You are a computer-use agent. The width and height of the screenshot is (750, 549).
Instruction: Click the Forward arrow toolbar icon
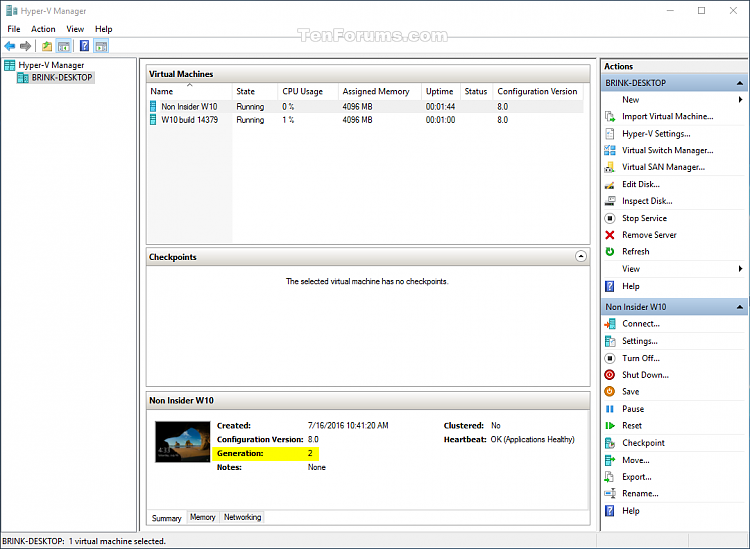[x=25, y=46]
